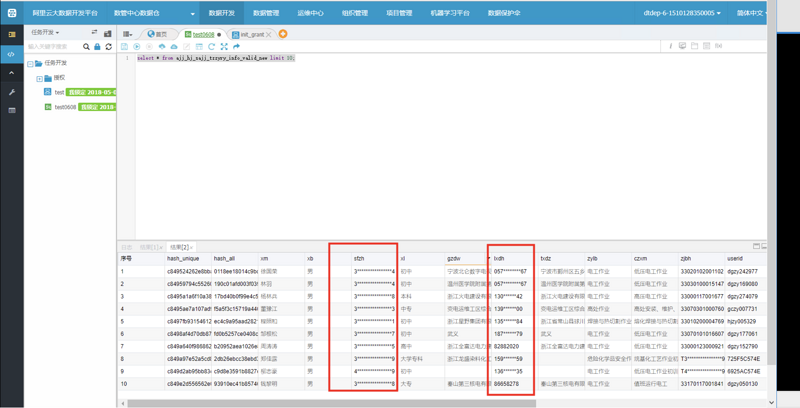Screen dimensions: 800x408
Task: Click the magnifier search icon in task panel
Action: (x=86, y=46)
